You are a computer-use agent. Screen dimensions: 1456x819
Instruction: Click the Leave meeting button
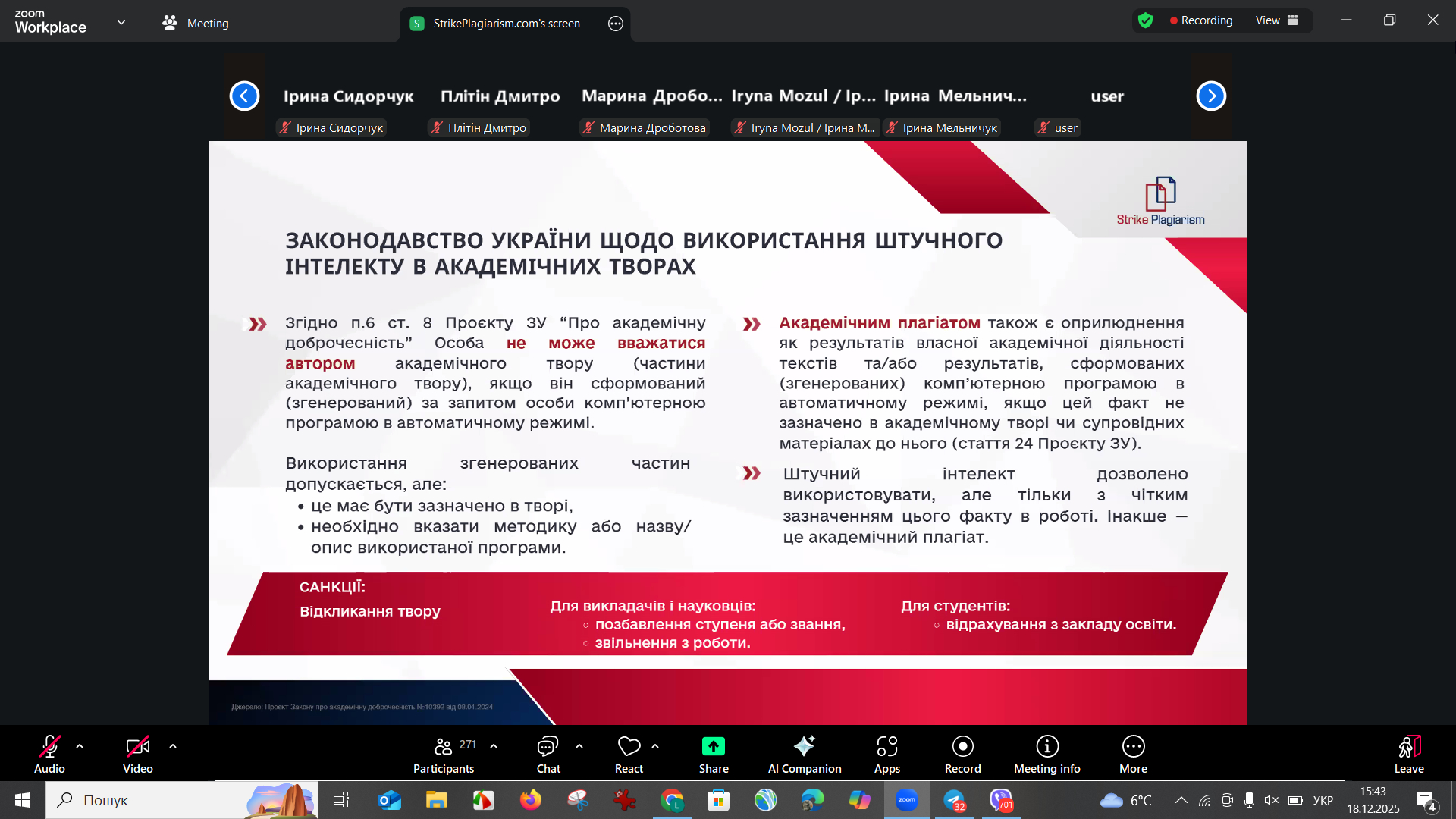1408,747
